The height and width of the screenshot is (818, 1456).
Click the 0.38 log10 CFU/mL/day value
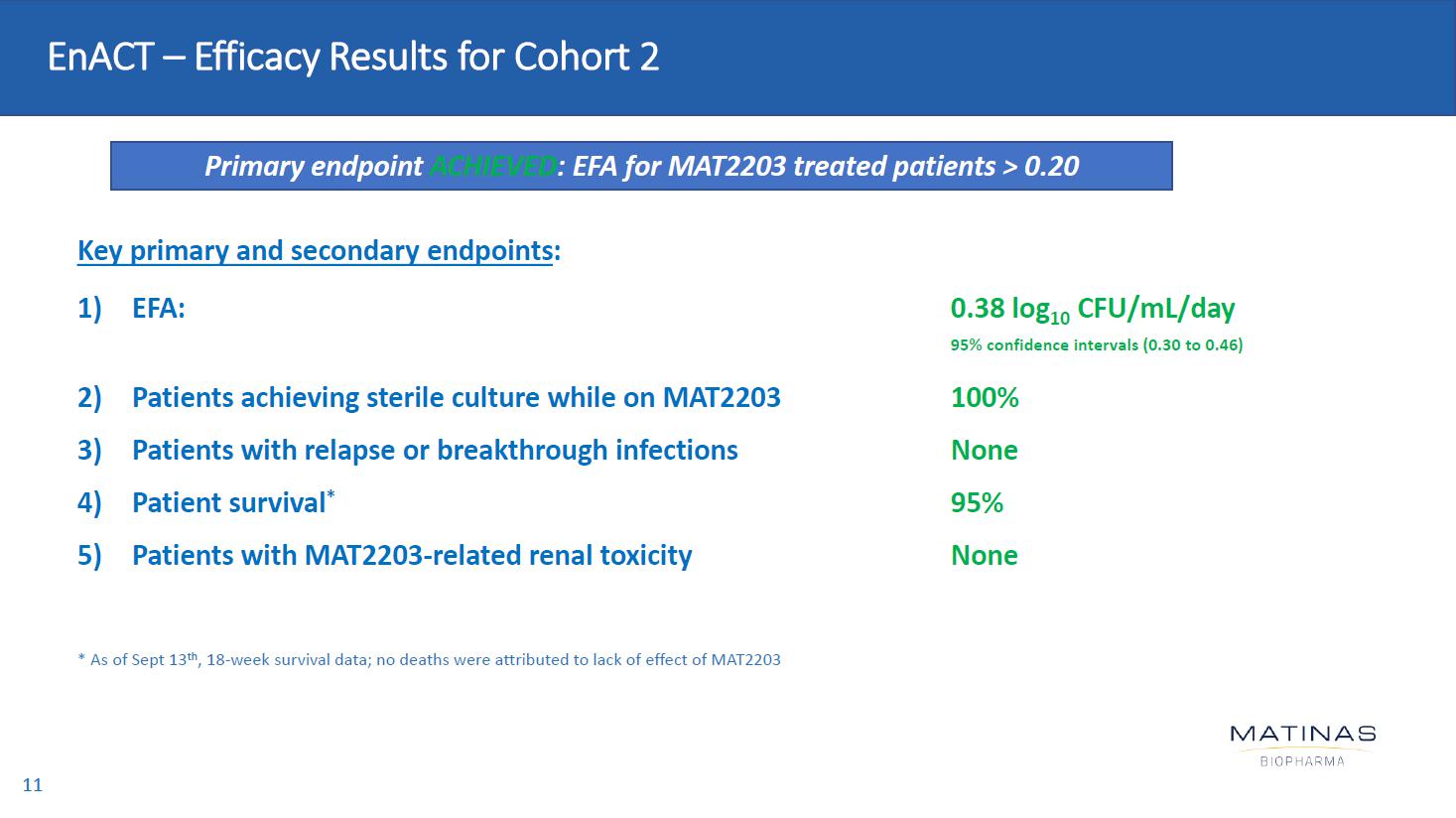tap(1092, 309)
